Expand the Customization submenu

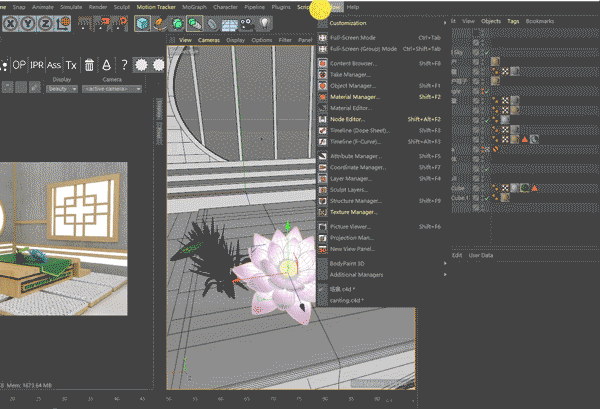coord(382,23)
